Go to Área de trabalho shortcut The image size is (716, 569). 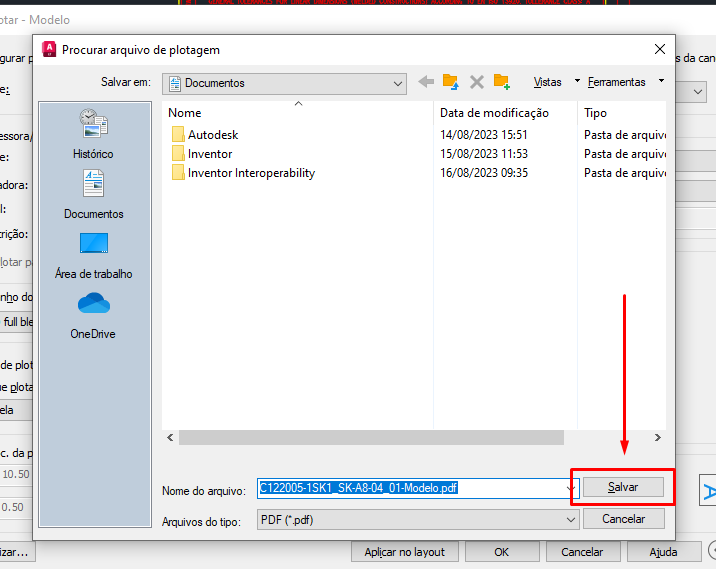(93, 255)
